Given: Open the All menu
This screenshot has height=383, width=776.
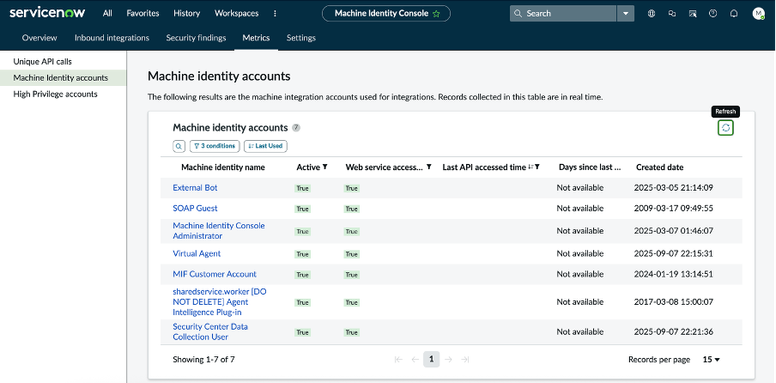Looking at the screenshot, I should (x=107, y=13).
